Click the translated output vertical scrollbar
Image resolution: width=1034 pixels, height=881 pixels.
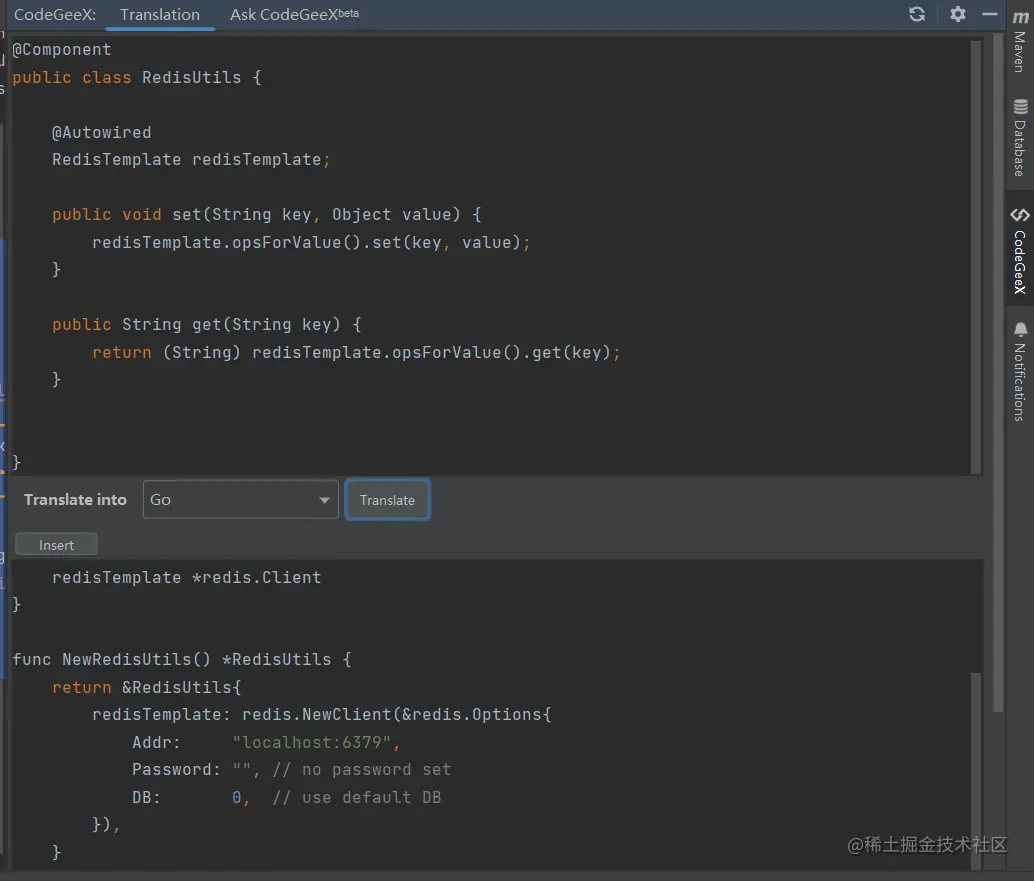coord(975,770)
